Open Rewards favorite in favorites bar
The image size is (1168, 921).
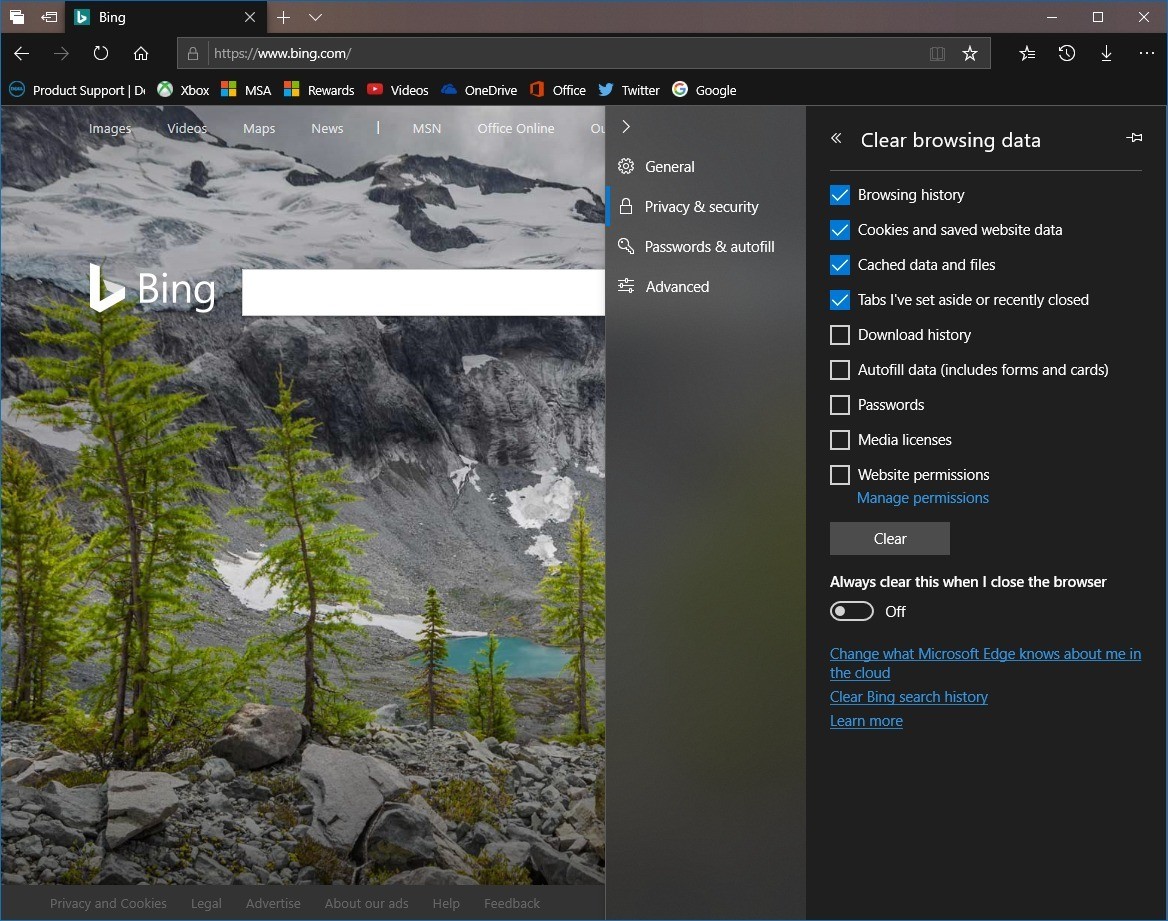pos(319,90)
